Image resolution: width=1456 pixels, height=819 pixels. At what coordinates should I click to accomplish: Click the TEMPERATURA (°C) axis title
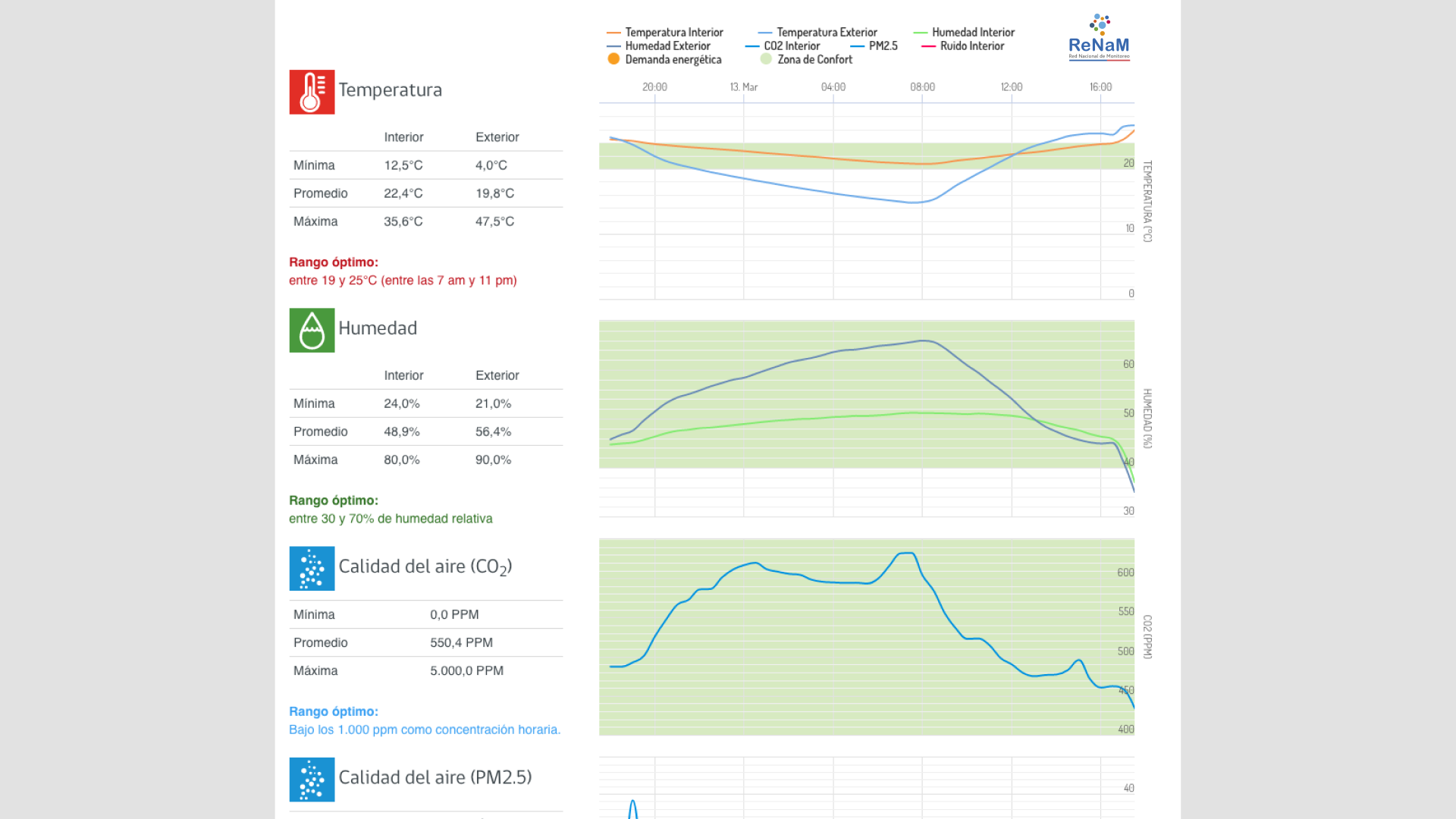tap(1147, 201)
